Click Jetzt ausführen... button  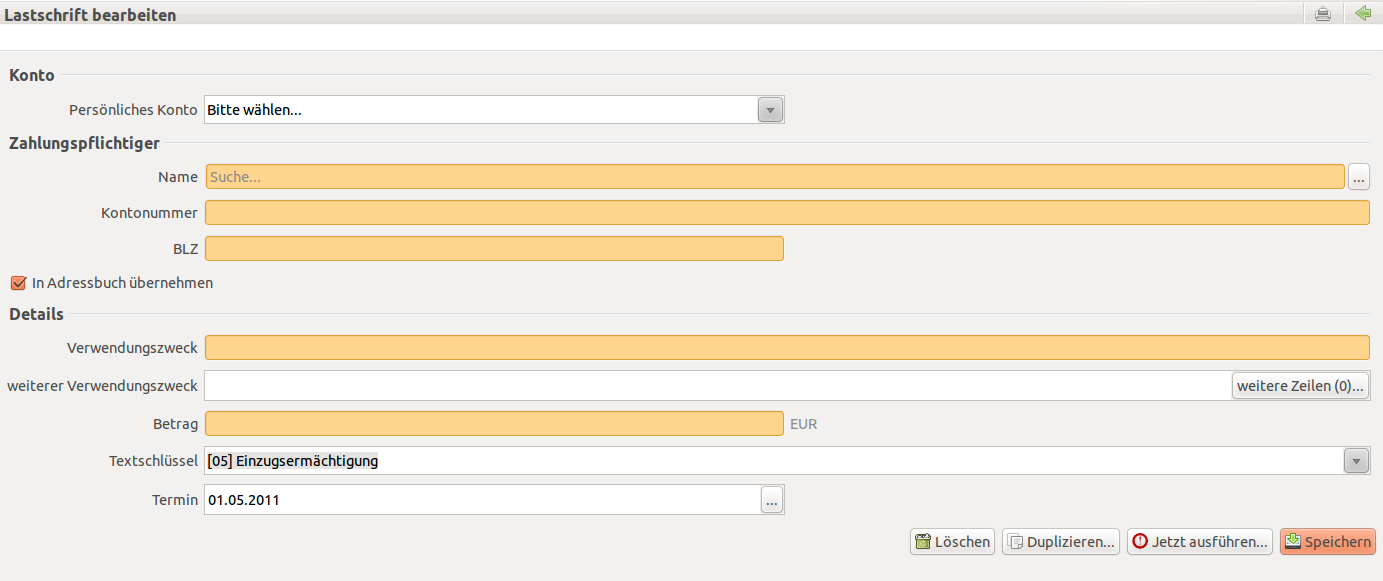click(1200, 542)
